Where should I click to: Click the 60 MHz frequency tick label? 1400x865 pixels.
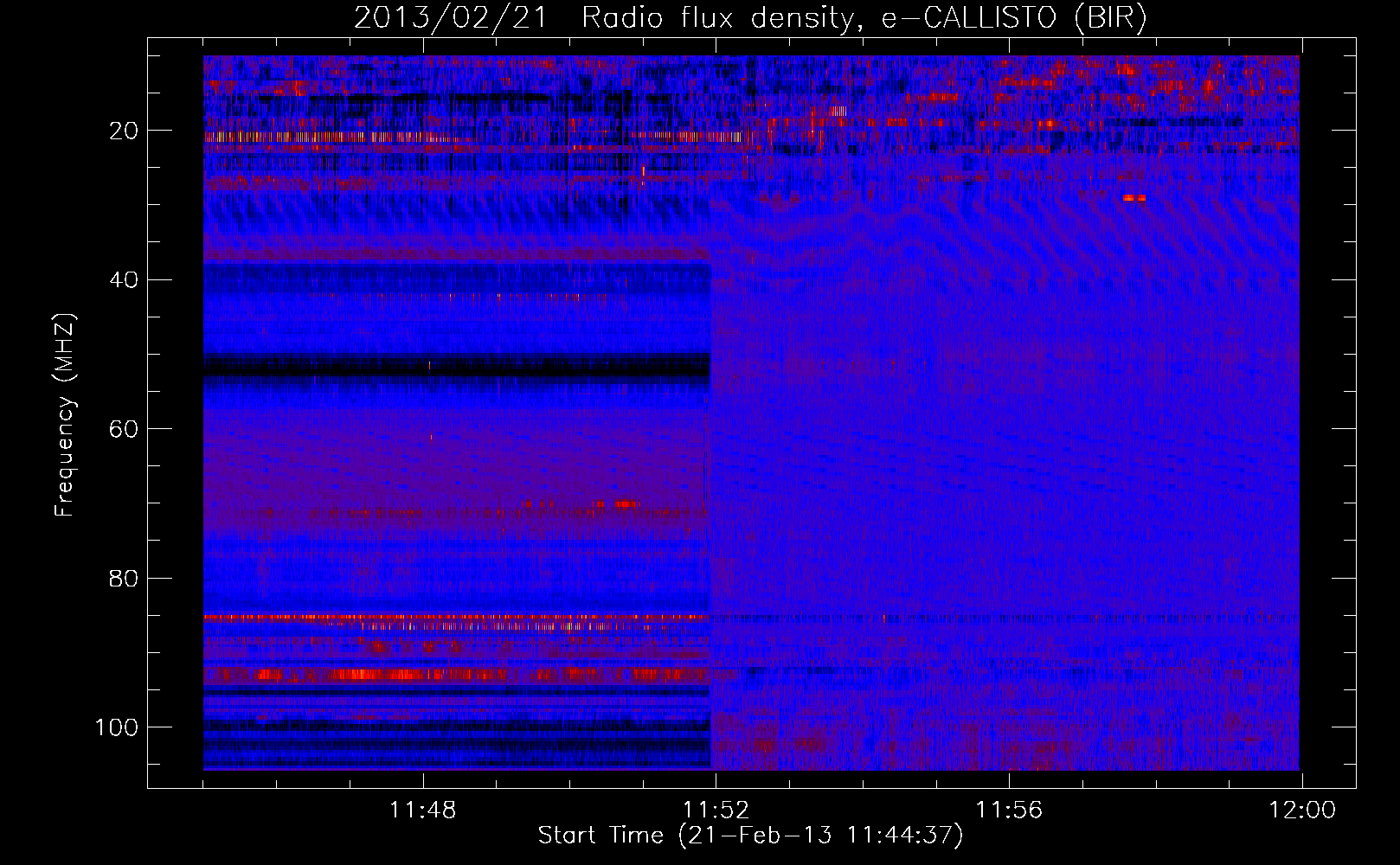pyautogui.click(x=124, y=429)
